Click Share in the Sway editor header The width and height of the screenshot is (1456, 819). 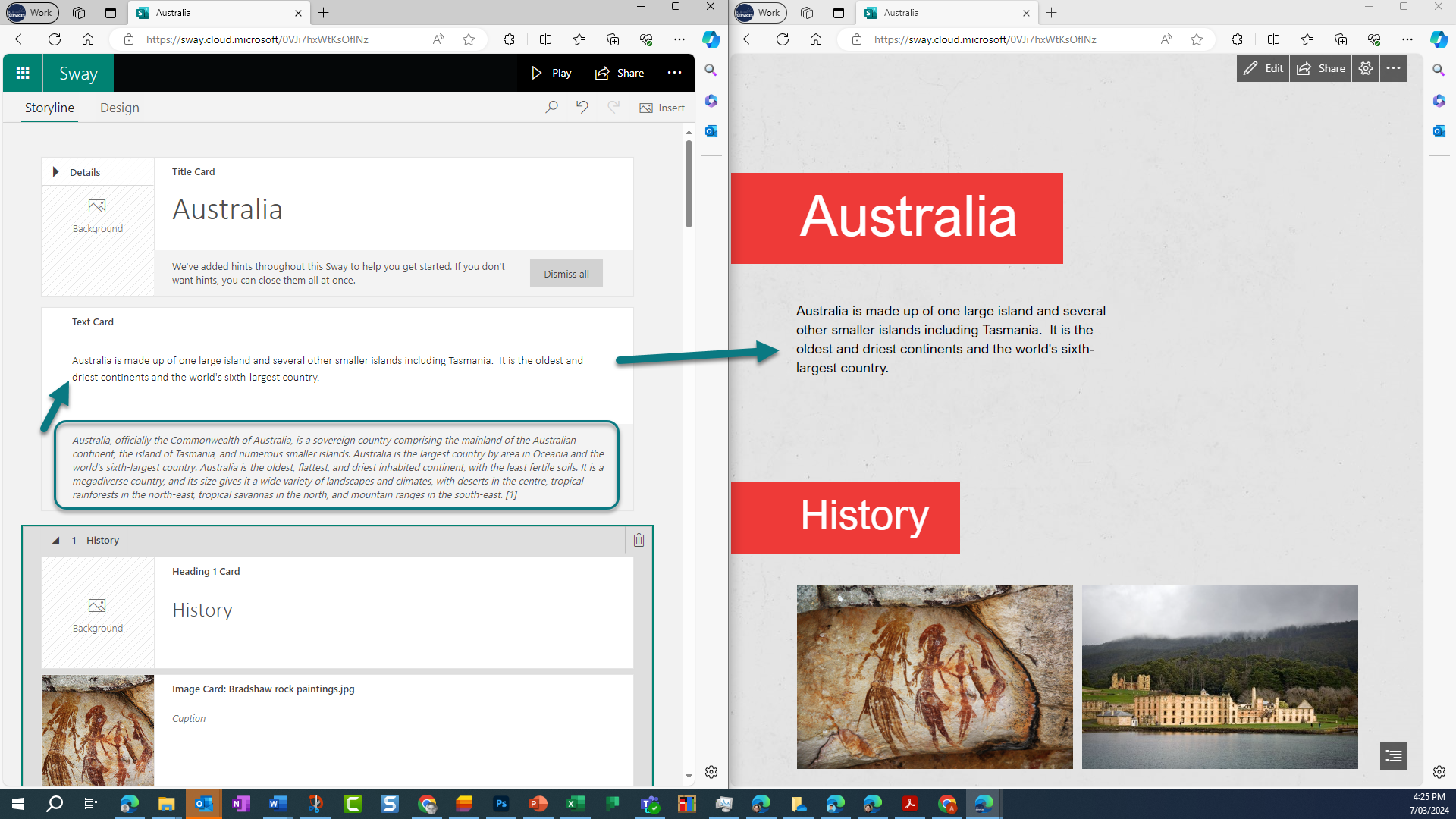tap(620, 73)
